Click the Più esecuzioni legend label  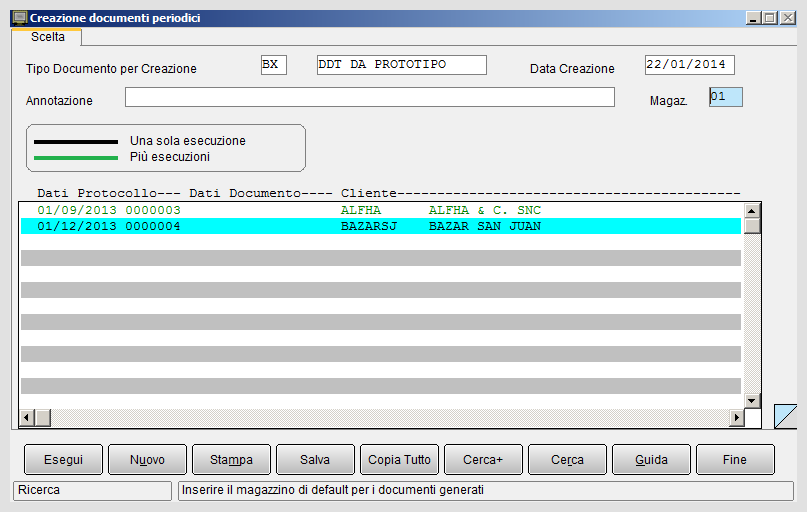coord(170,156)
